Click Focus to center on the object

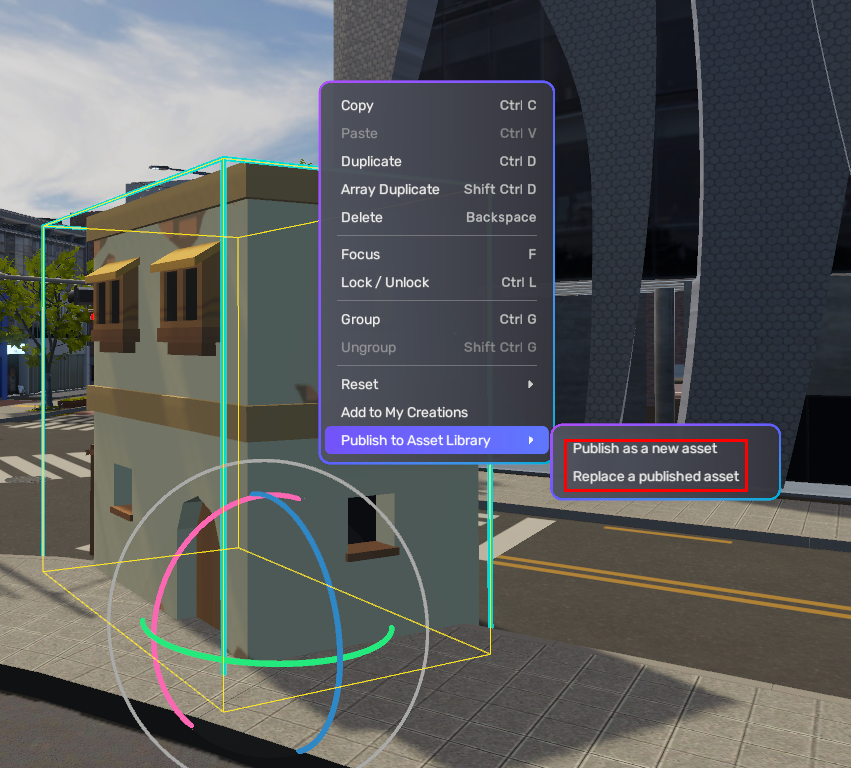click(360, 255)
